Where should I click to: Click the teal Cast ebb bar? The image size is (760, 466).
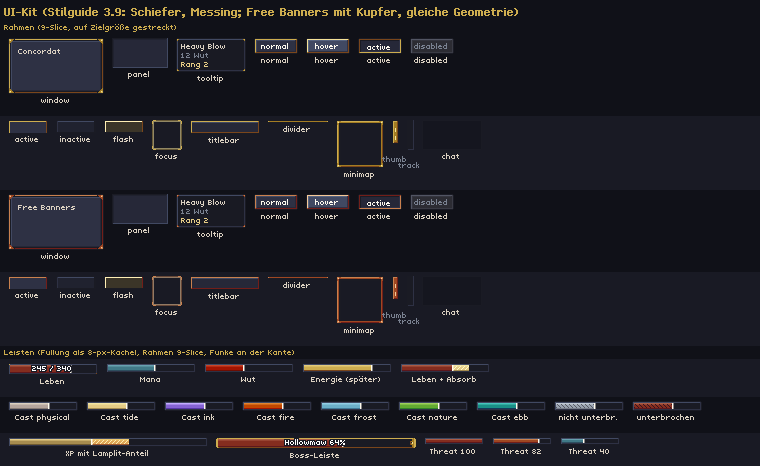(x=511, y=406)
